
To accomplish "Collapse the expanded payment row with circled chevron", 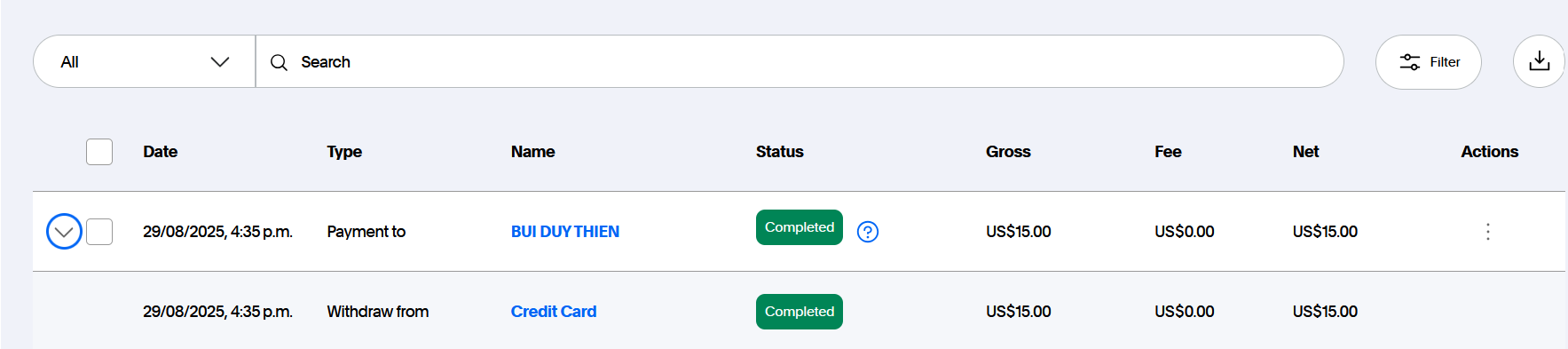I will (x=64, y=232).
